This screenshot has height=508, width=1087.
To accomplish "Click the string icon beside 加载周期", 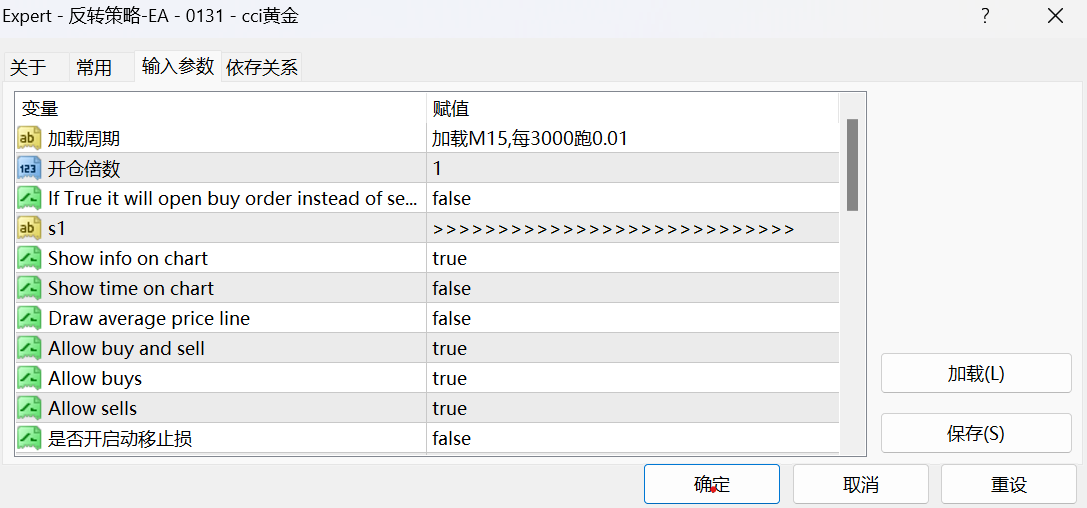I will coord(29,139).
